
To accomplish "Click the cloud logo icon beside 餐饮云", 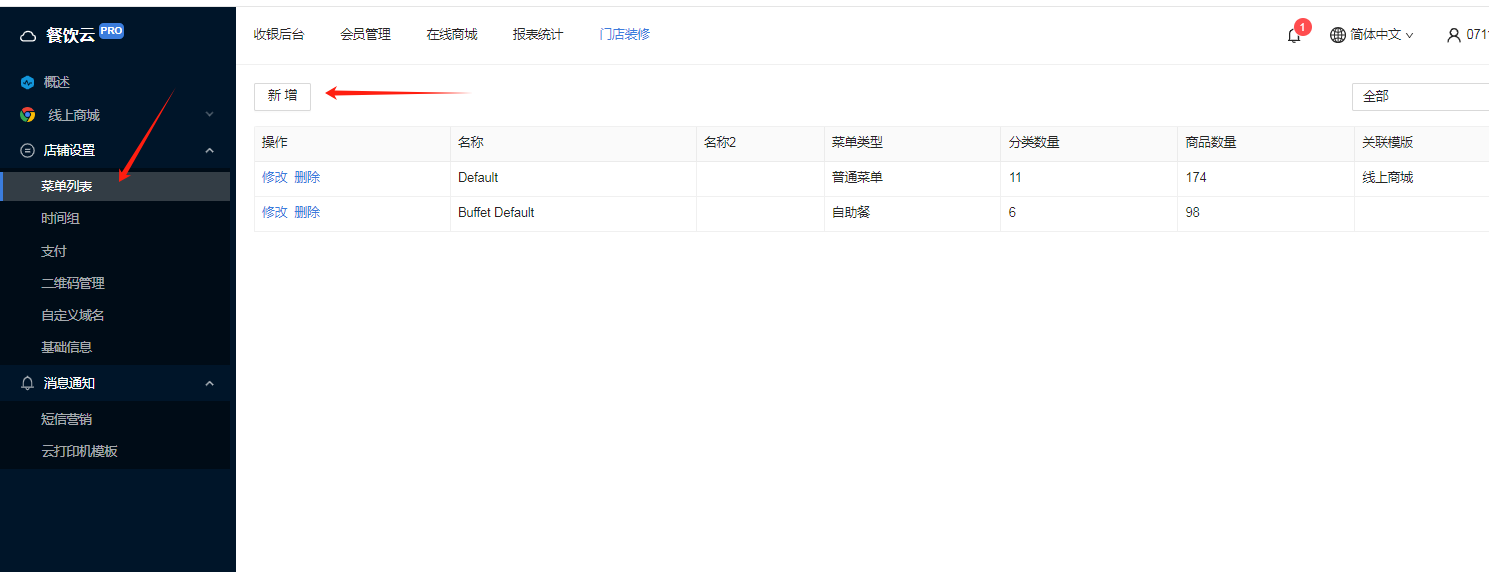I will tap(28, 36).
